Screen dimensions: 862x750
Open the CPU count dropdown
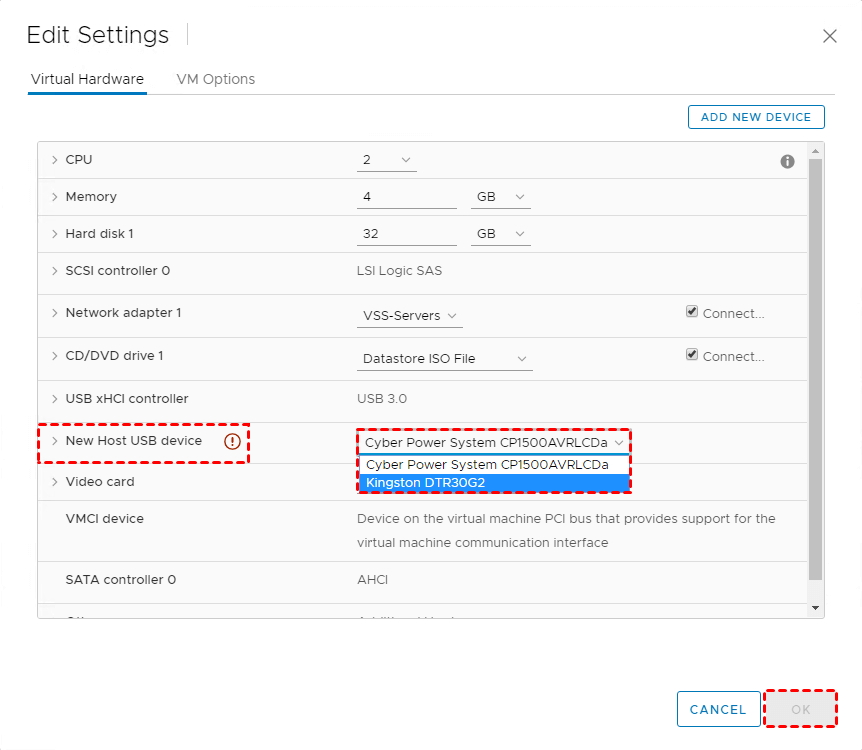tap(386, 160)
